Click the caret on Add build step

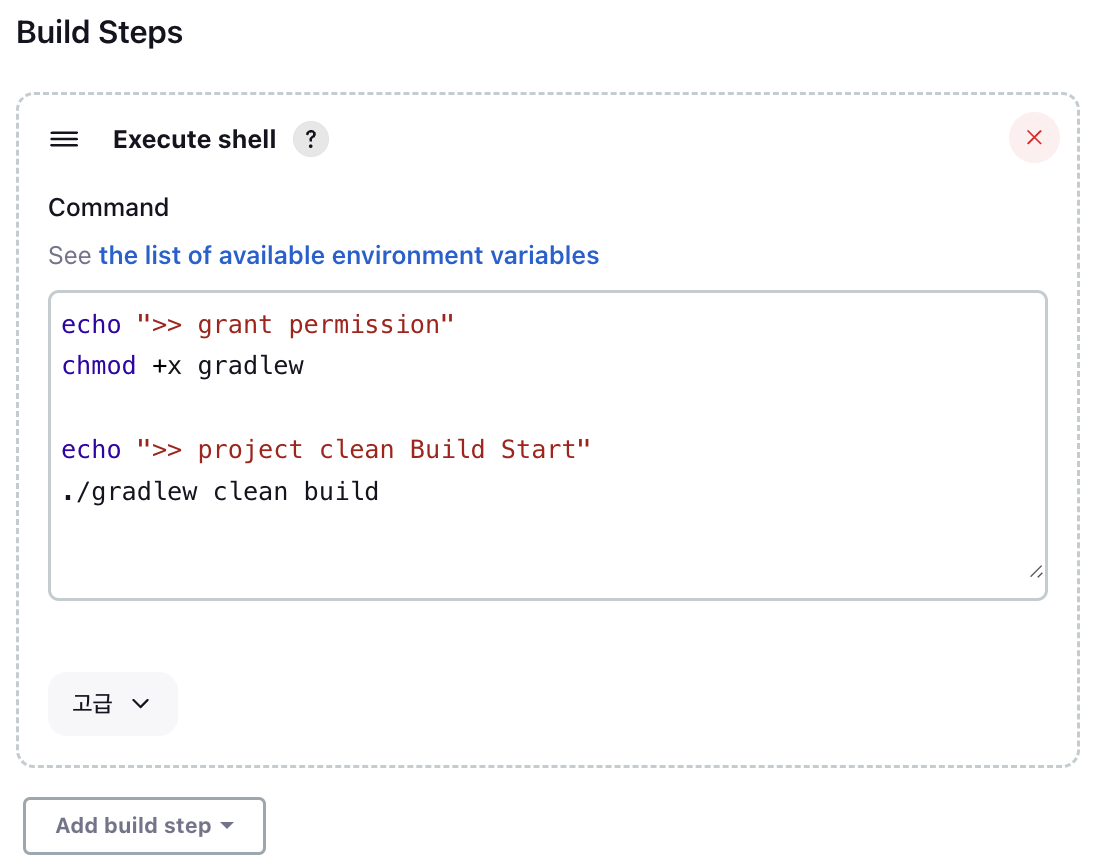point(227,826)
